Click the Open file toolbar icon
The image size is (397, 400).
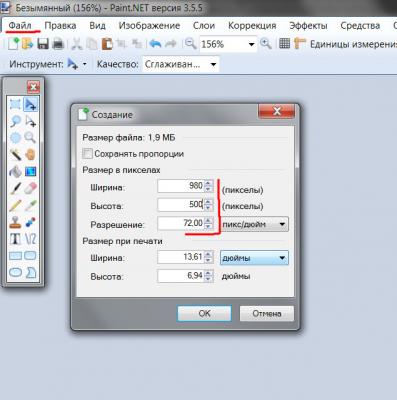click(28, 44)
